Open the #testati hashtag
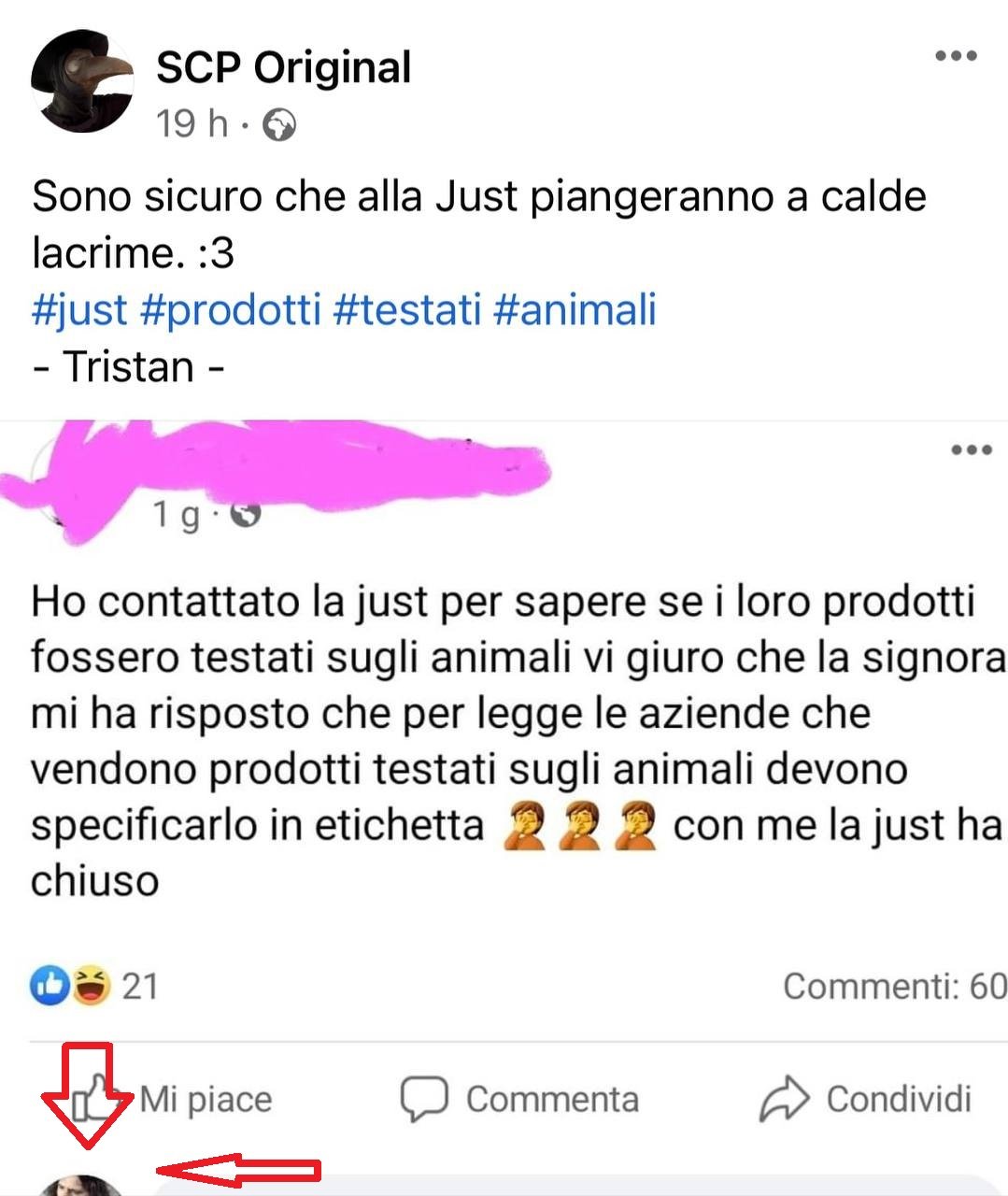 coord(406,310)
